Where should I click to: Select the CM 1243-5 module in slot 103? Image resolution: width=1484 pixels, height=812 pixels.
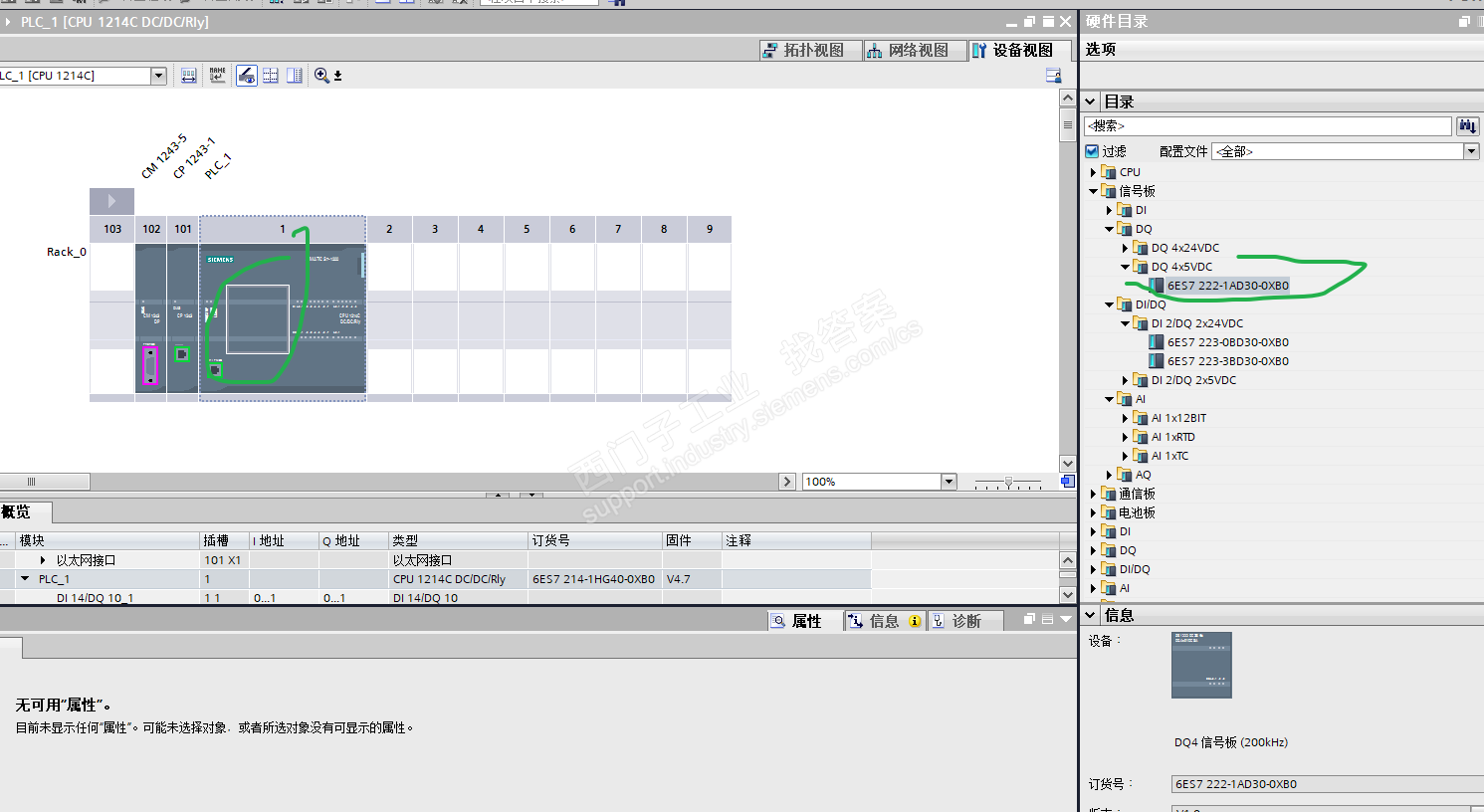point(150,318)
